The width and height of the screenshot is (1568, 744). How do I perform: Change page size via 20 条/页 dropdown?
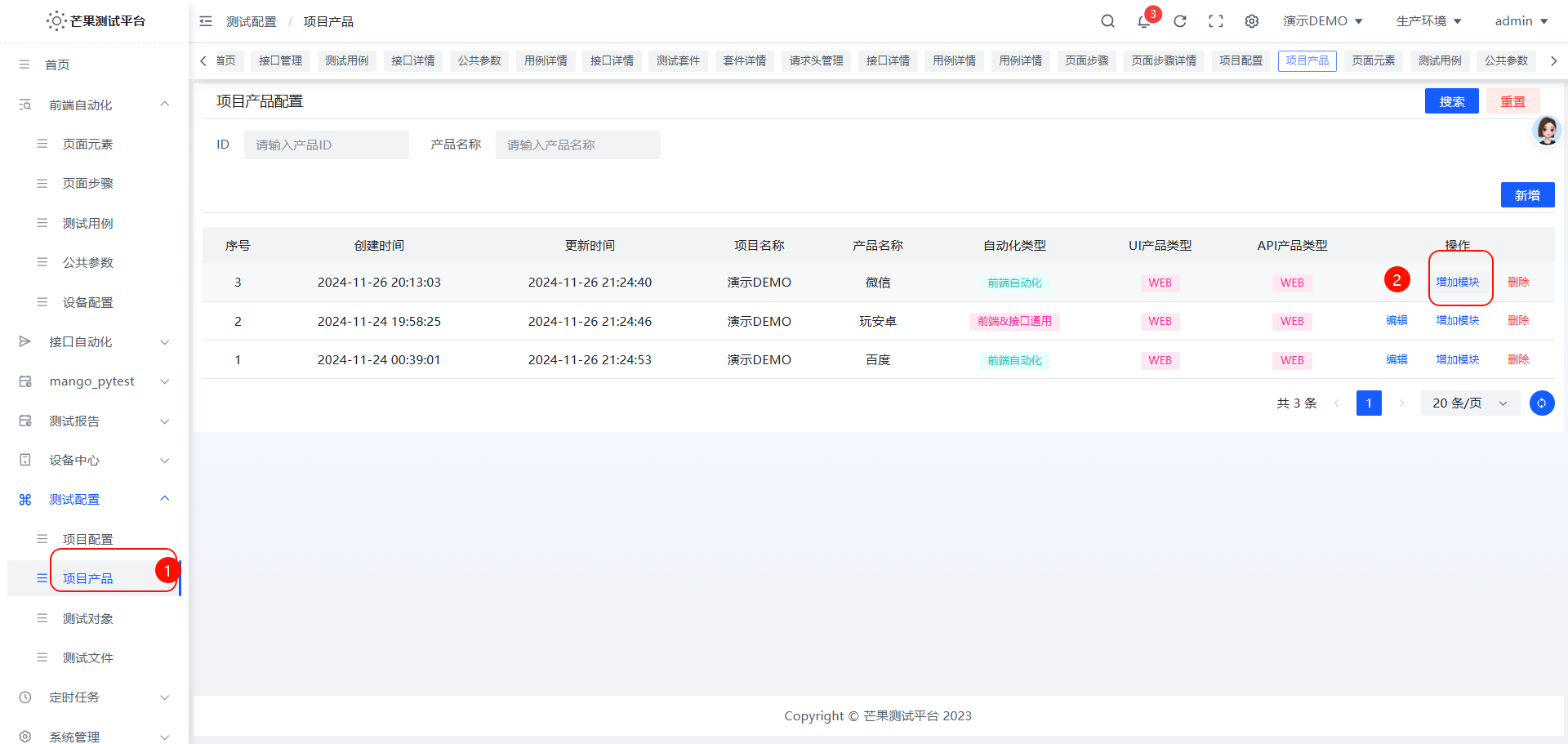click(1468, 403)
